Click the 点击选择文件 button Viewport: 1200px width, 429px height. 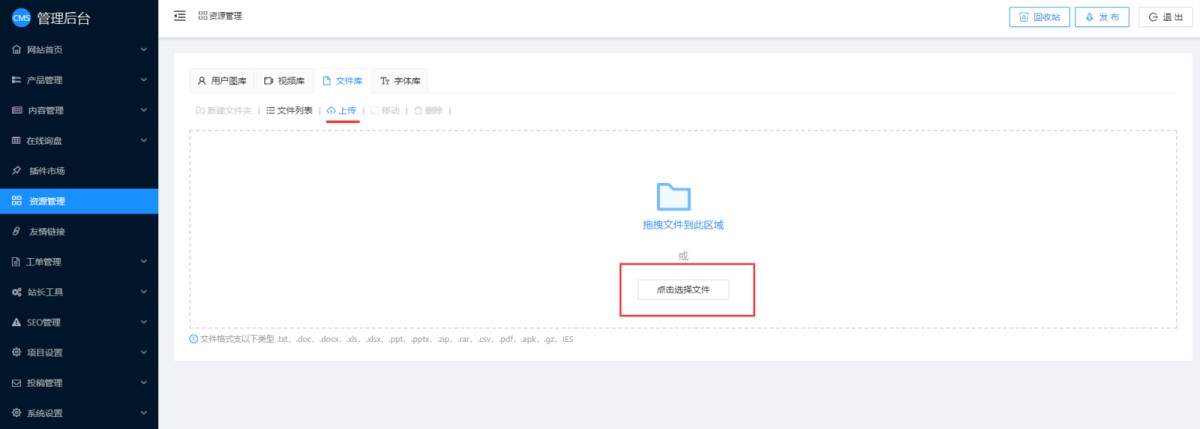(683, 289)
